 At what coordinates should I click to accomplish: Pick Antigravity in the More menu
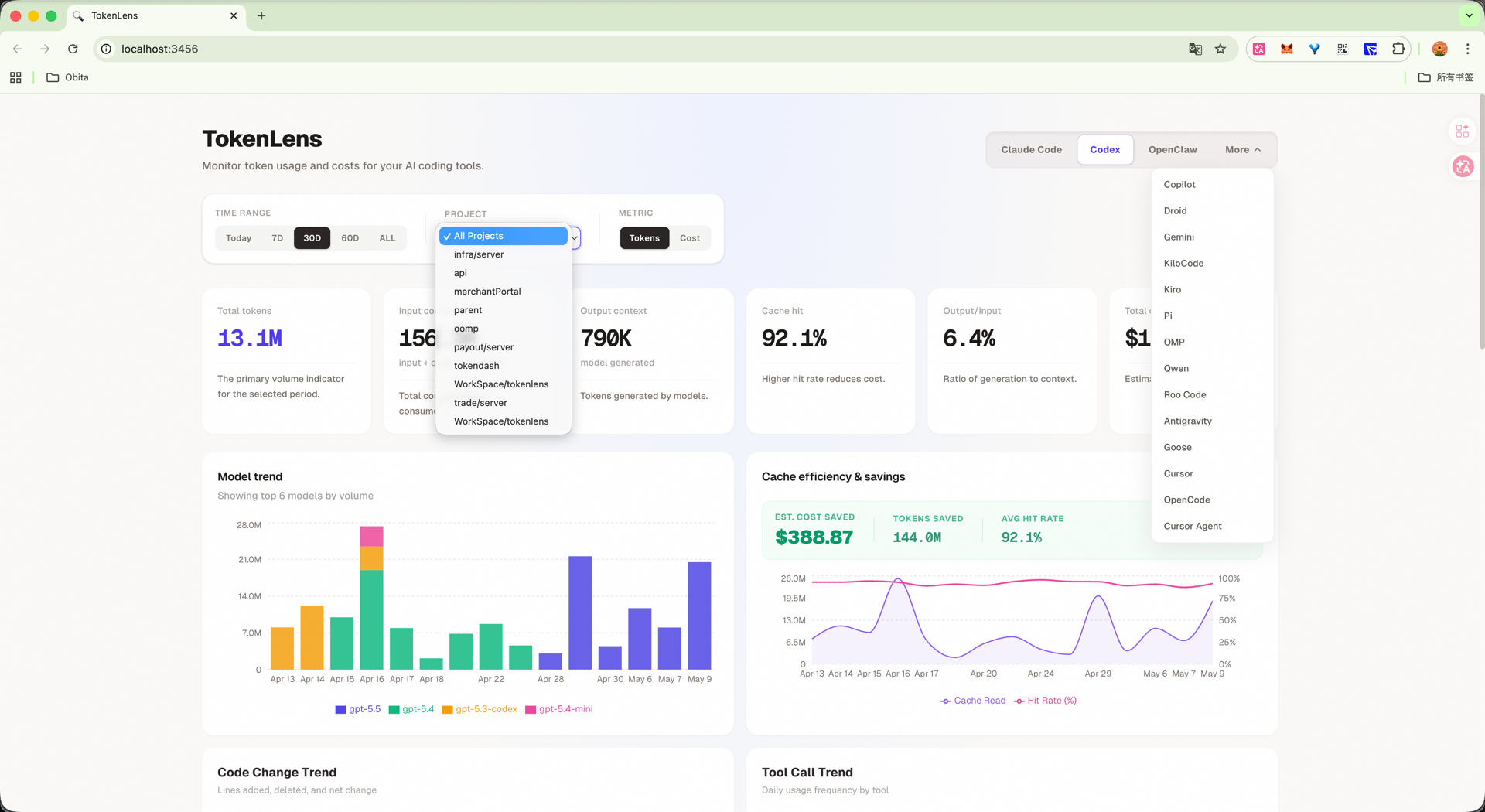(1211, 421)
